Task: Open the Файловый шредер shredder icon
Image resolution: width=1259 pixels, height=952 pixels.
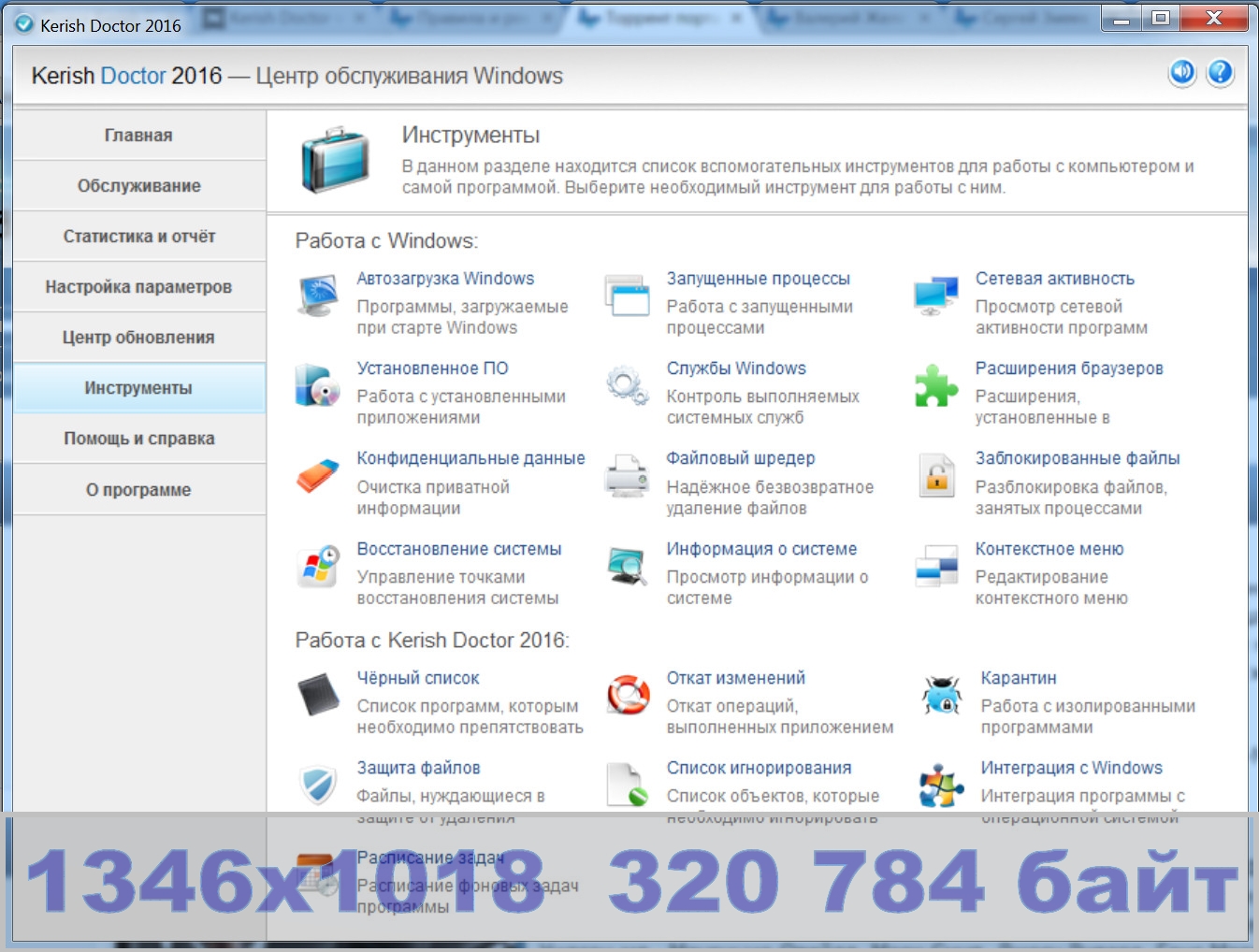Action: pos(627,476)
